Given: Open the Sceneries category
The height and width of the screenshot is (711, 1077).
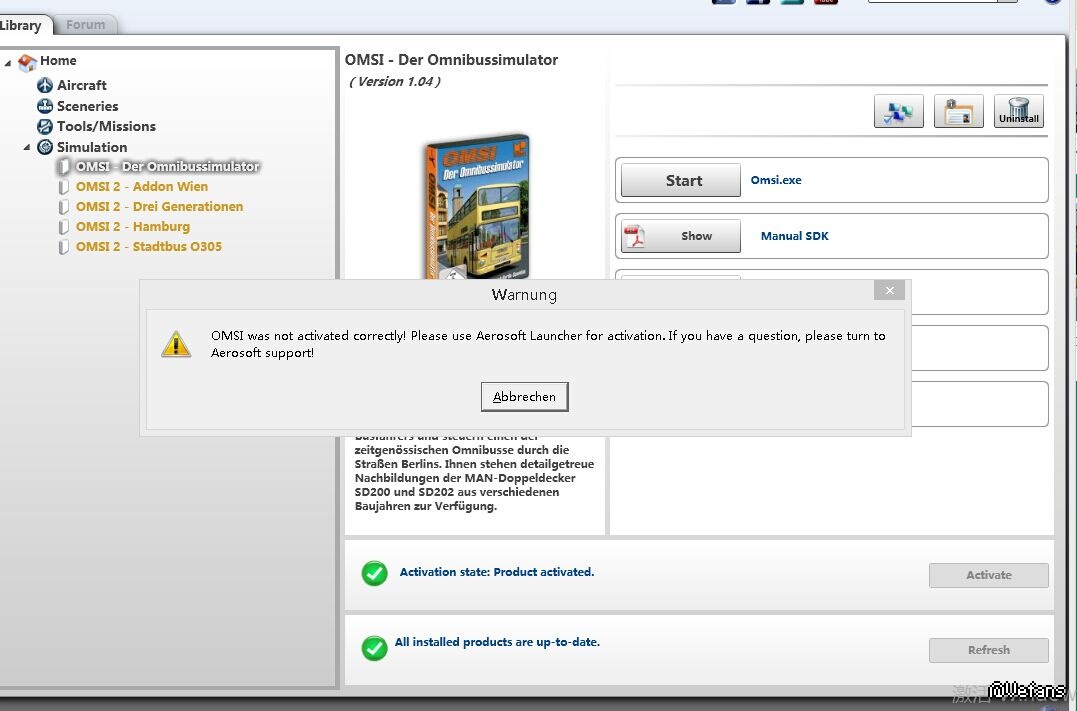Looking at the screenshot, I should click(x=87, y=106).
